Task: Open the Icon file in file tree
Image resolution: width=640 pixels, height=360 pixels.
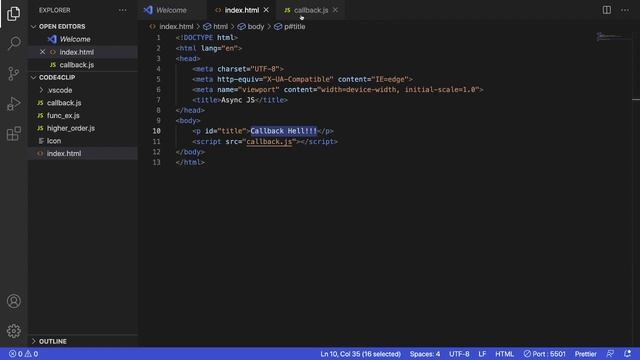Action: [x=54, y=141]
